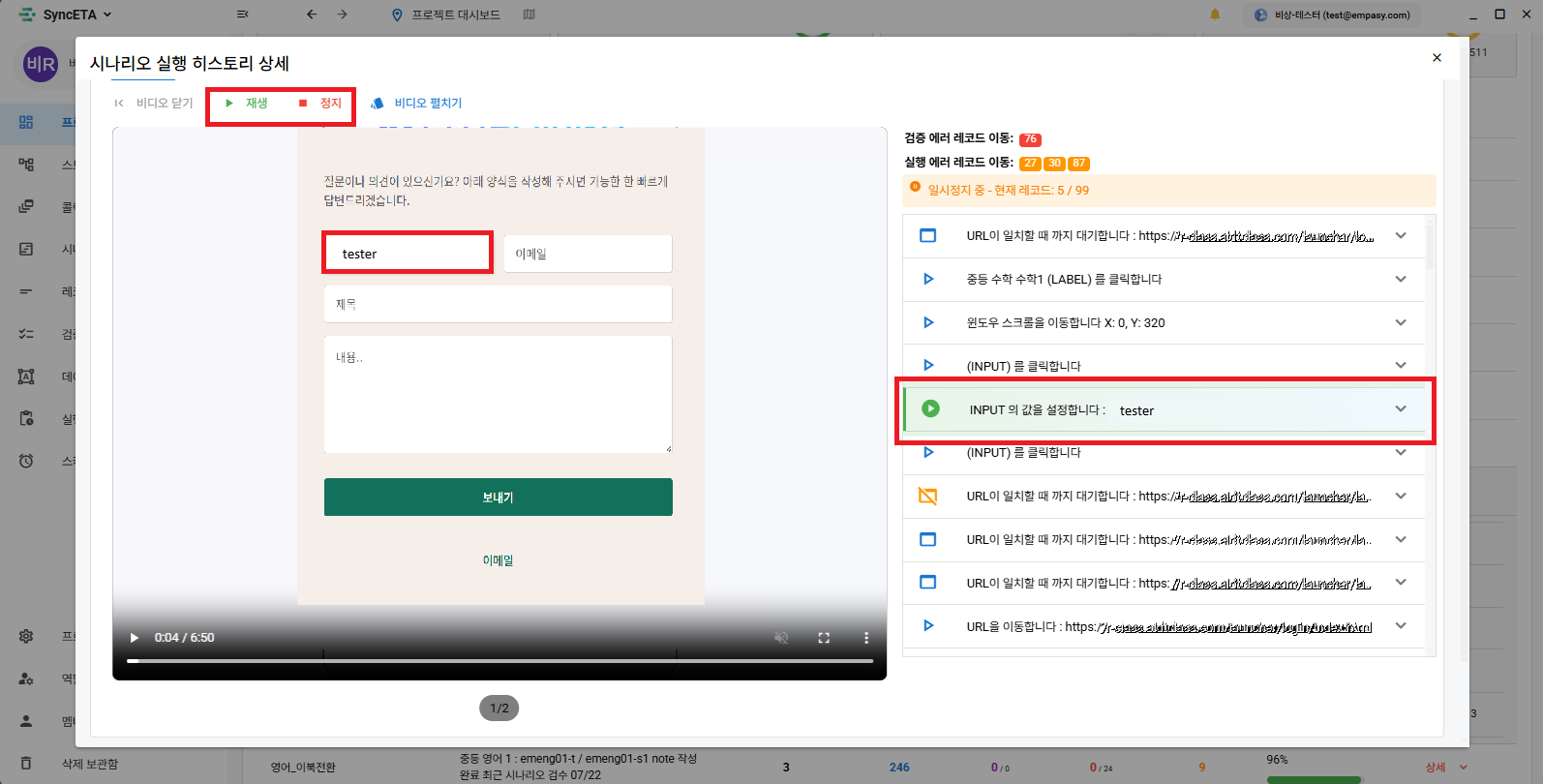Click 비디오 닫기 to close video
1543x784 pixels.
(154, 104)
